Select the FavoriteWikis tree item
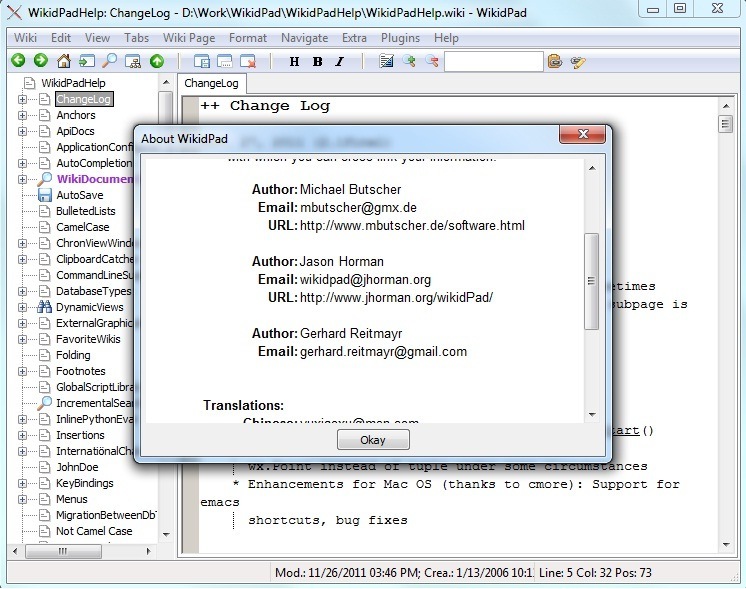This screenshot has width=746, height=589. (88, 339)
